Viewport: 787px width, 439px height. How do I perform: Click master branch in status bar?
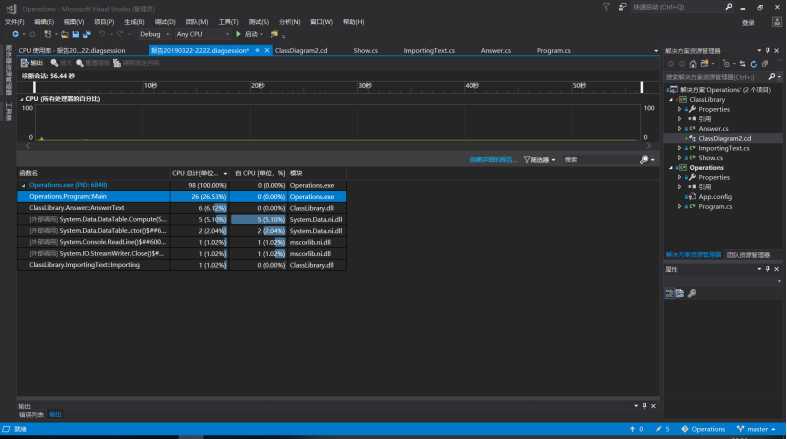tap(757, 429)
